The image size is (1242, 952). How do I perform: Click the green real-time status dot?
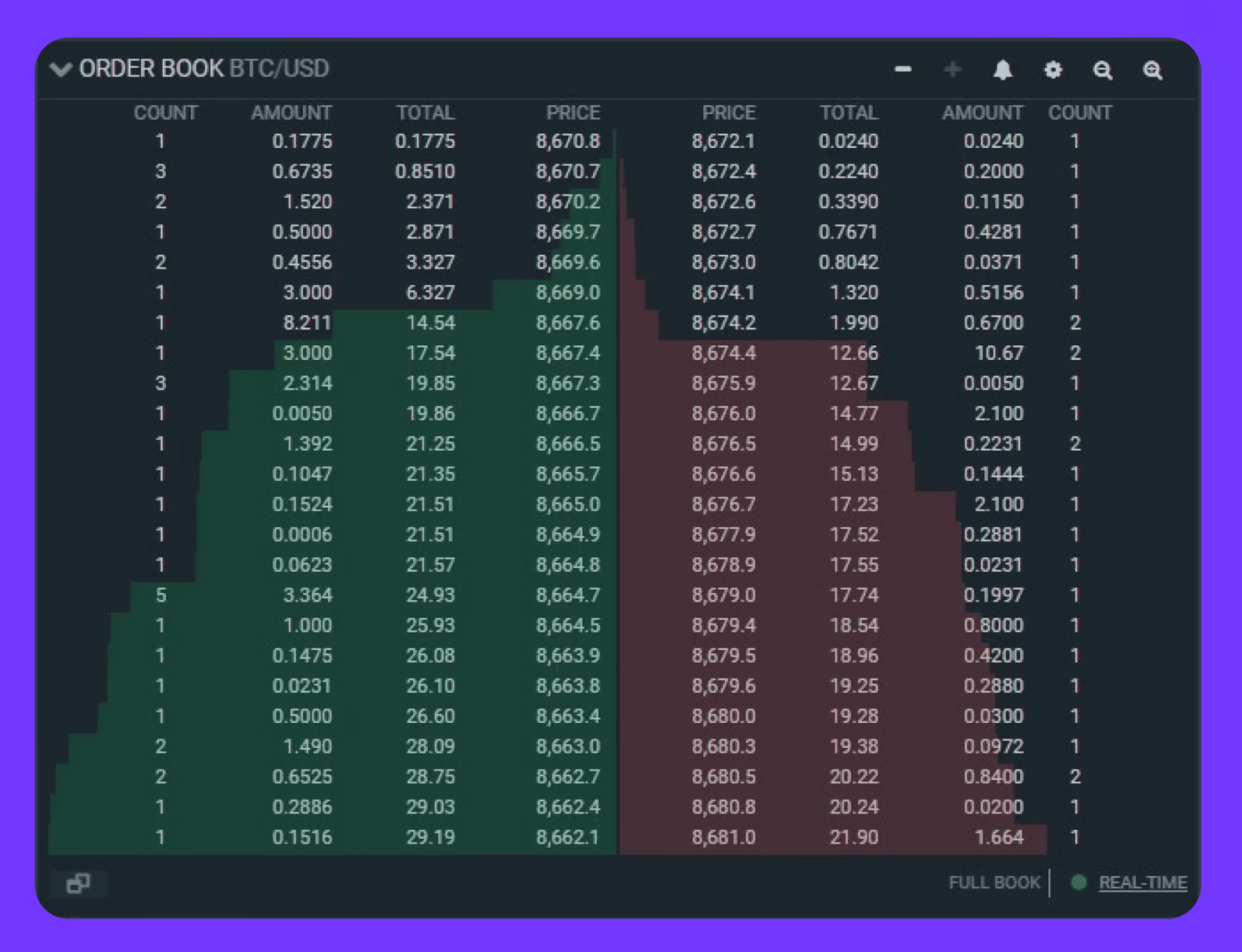(x=1078, y=882)
